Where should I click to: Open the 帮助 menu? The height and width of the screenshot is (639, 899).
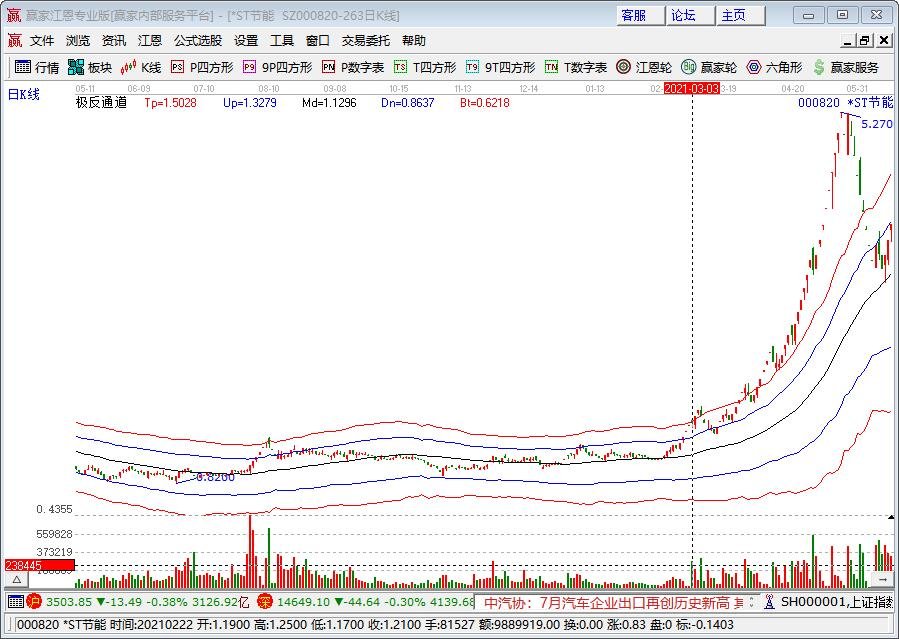pyautogui.click(x=413, y=41)
